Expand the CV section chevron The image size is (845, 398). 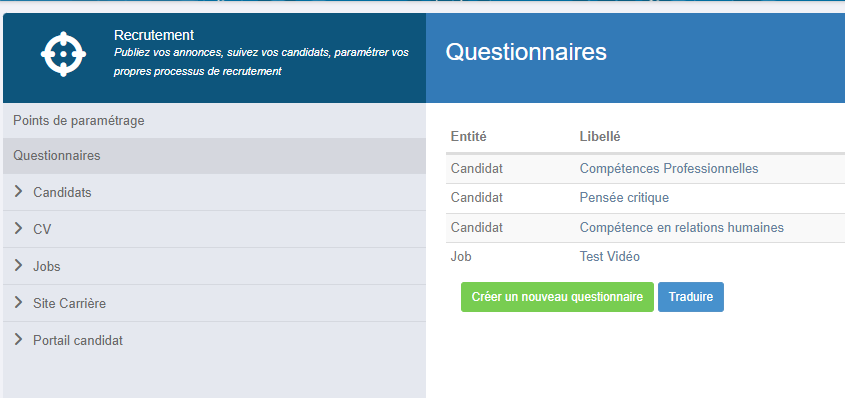tap(19, 228)
